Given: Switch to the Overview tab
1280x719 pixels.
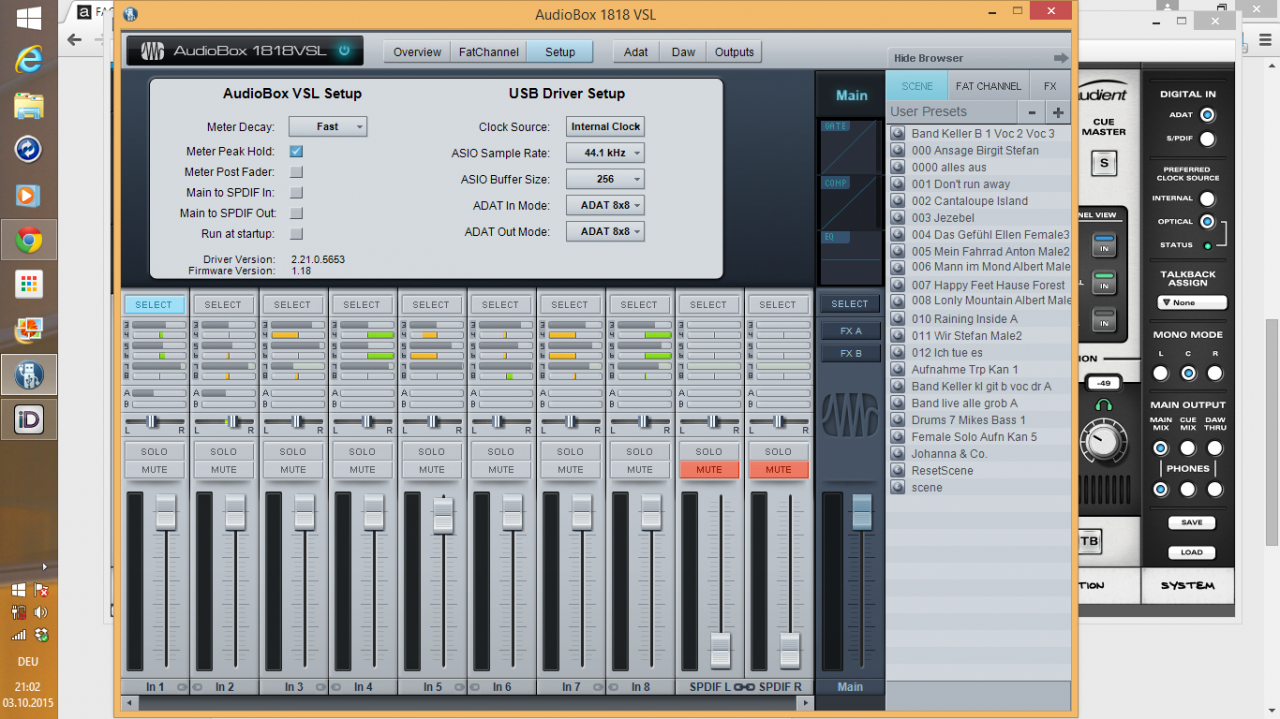Looking at the screenshot, I should pyautogui.click(x=417, y=52).
